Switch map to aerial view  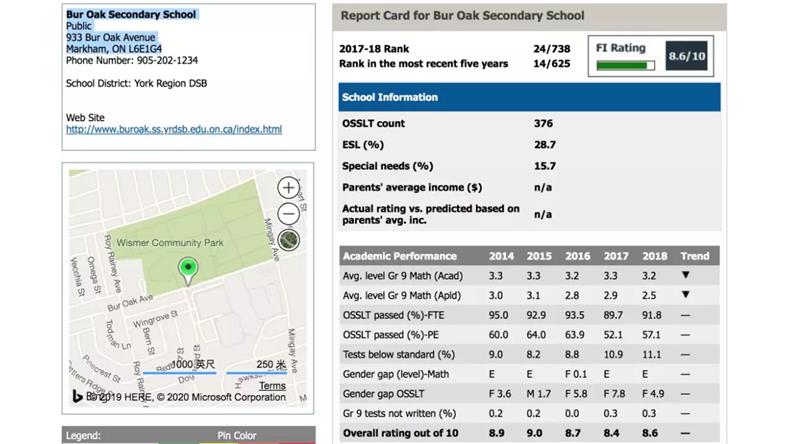pyautogui.click(x=289, y=239)
